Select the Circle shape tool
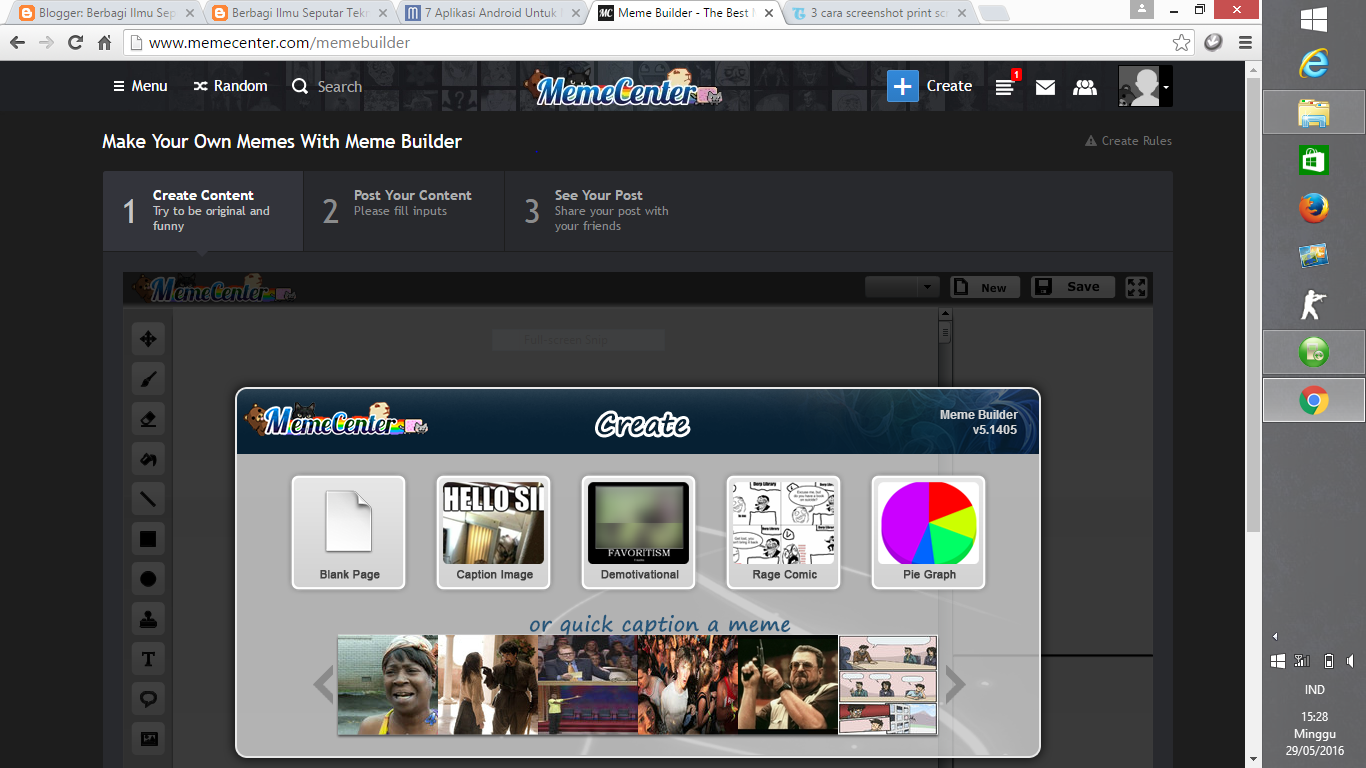Screen dimensions: 1366x768 148,579
